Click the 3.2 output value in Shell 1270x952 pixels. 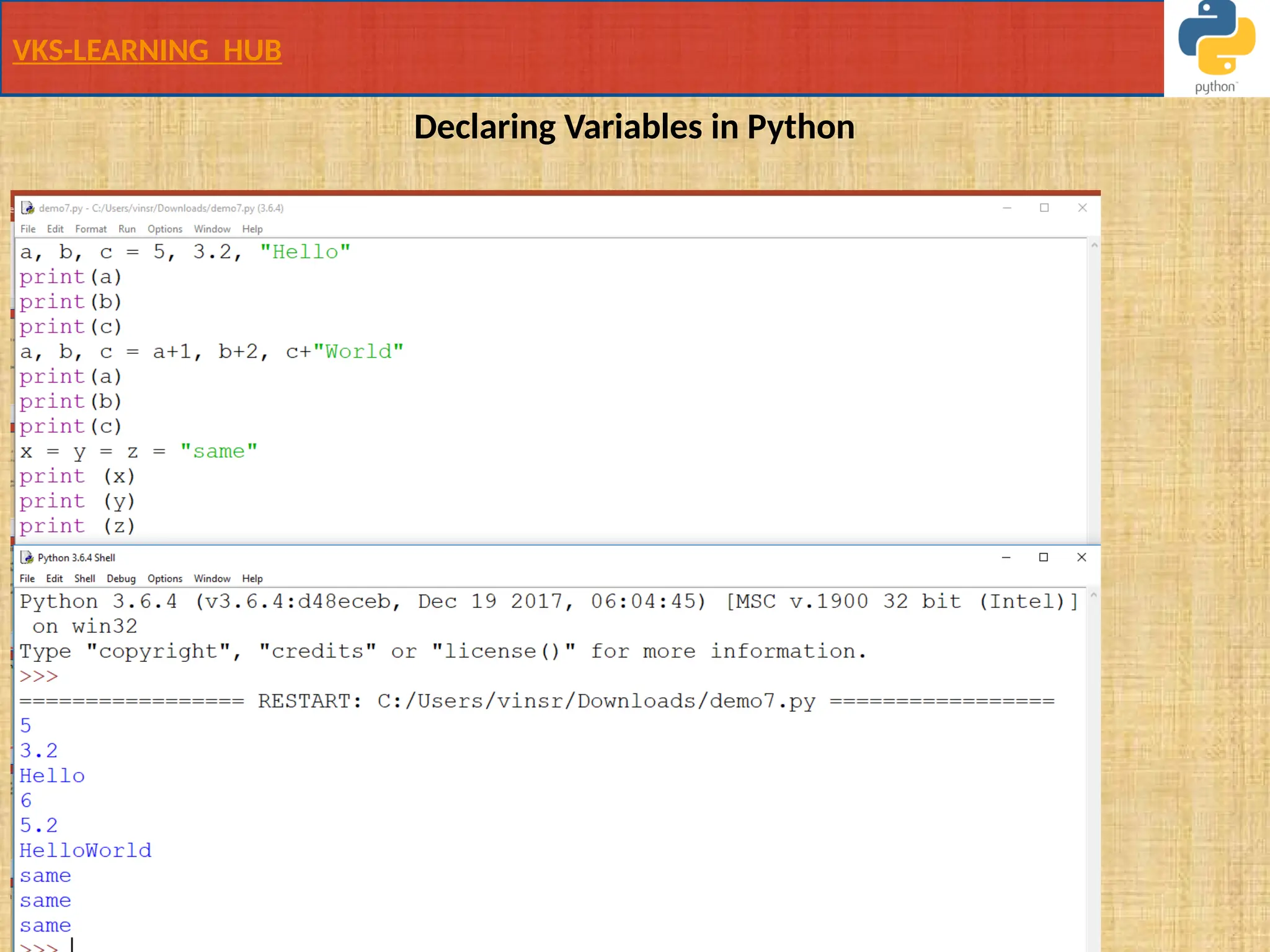click(x=38, y=751)
